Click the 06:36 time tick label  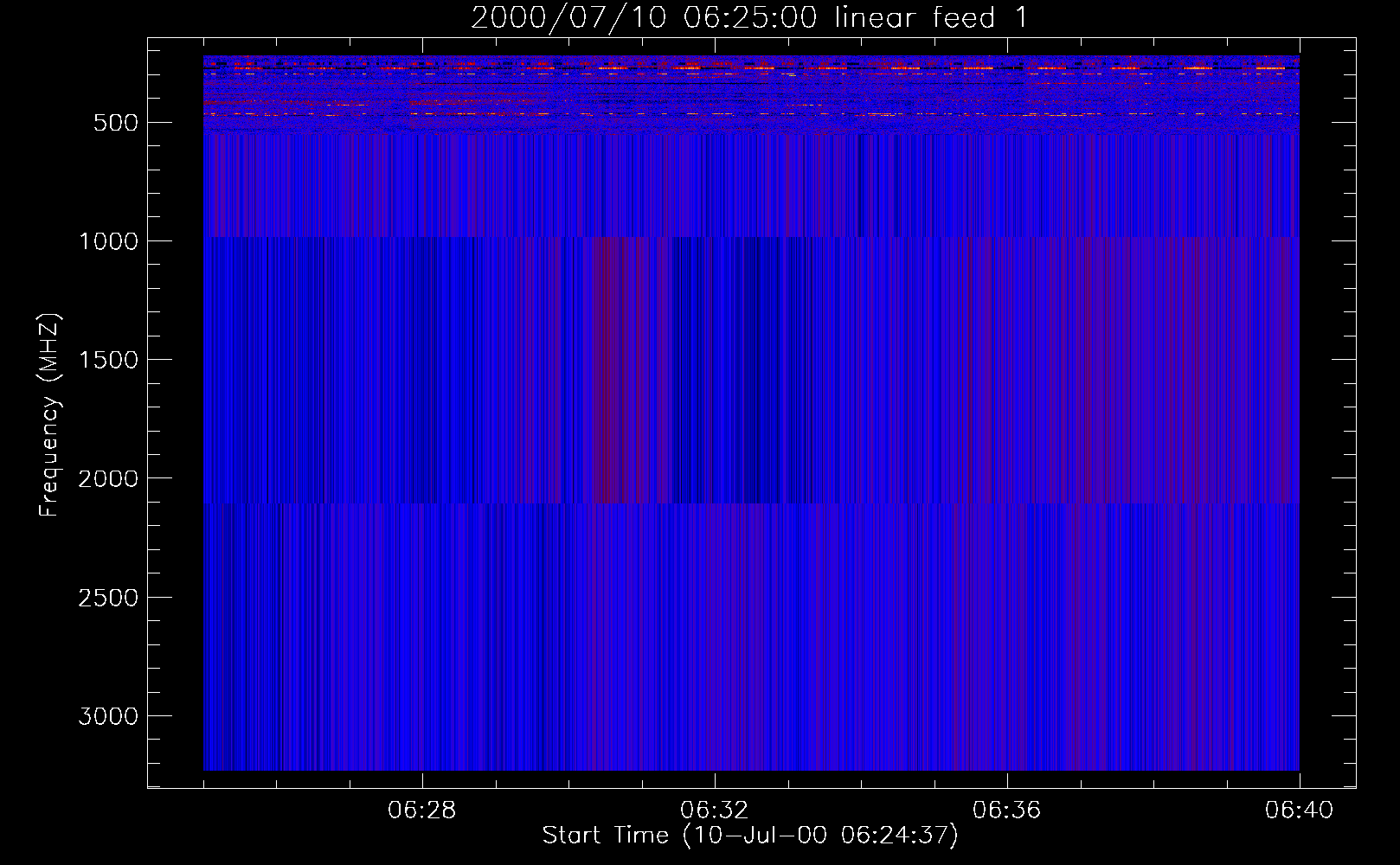(x=1007, y=811)
